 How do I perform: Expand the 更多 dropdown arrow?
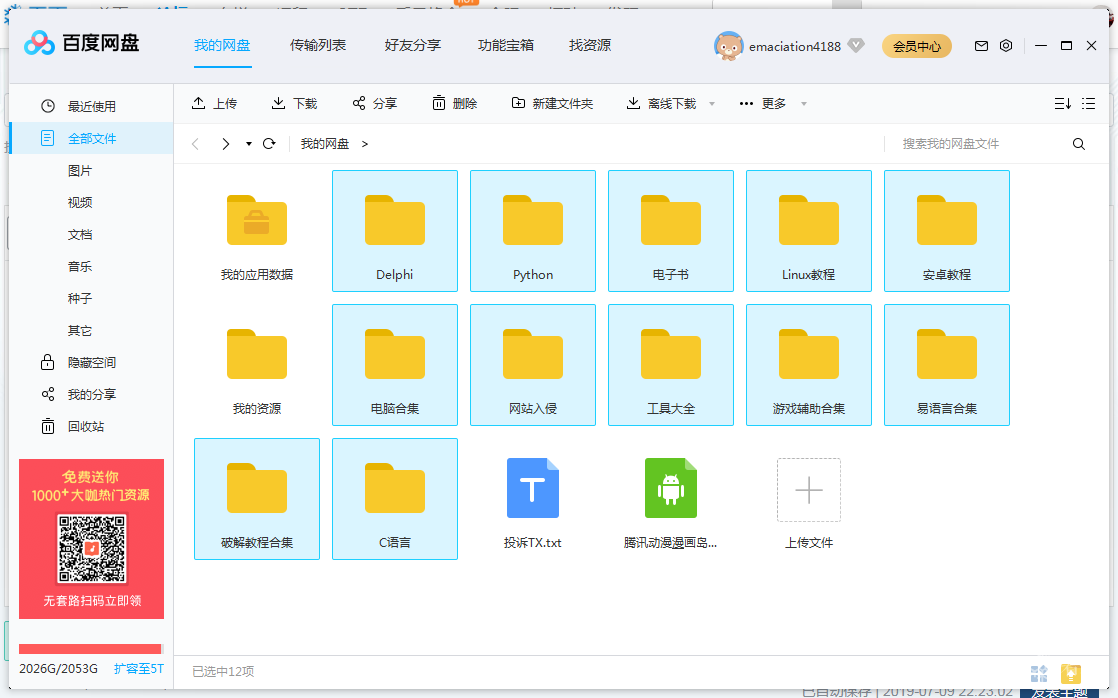point(804,104)
